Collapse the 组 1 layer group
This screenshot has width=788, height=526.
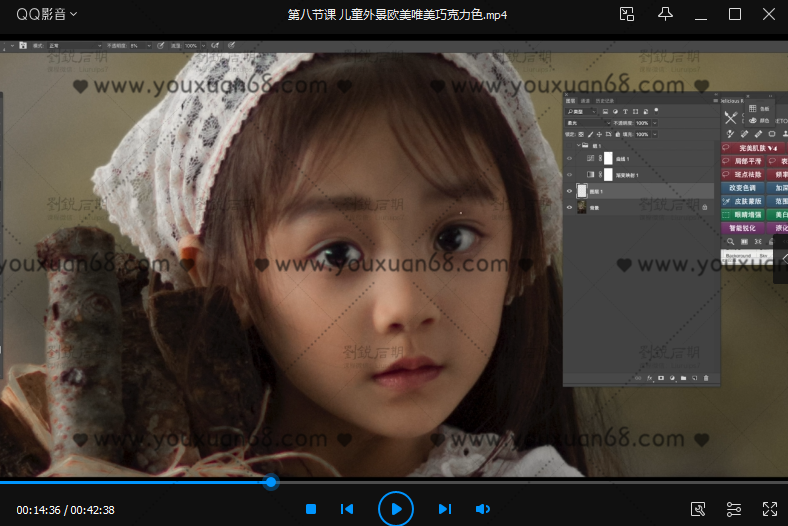pos(578,144)
